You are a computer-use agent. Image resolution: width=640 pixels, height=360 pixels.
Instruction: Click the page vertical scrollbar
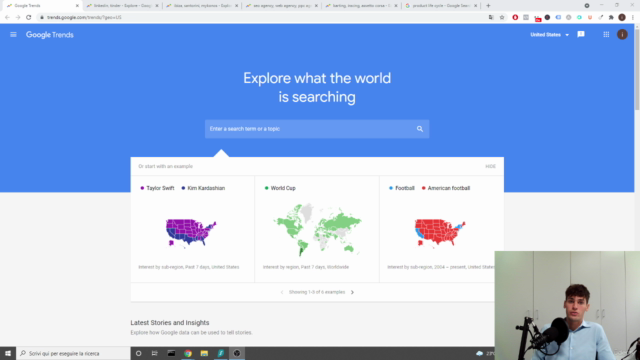[637, 69]
